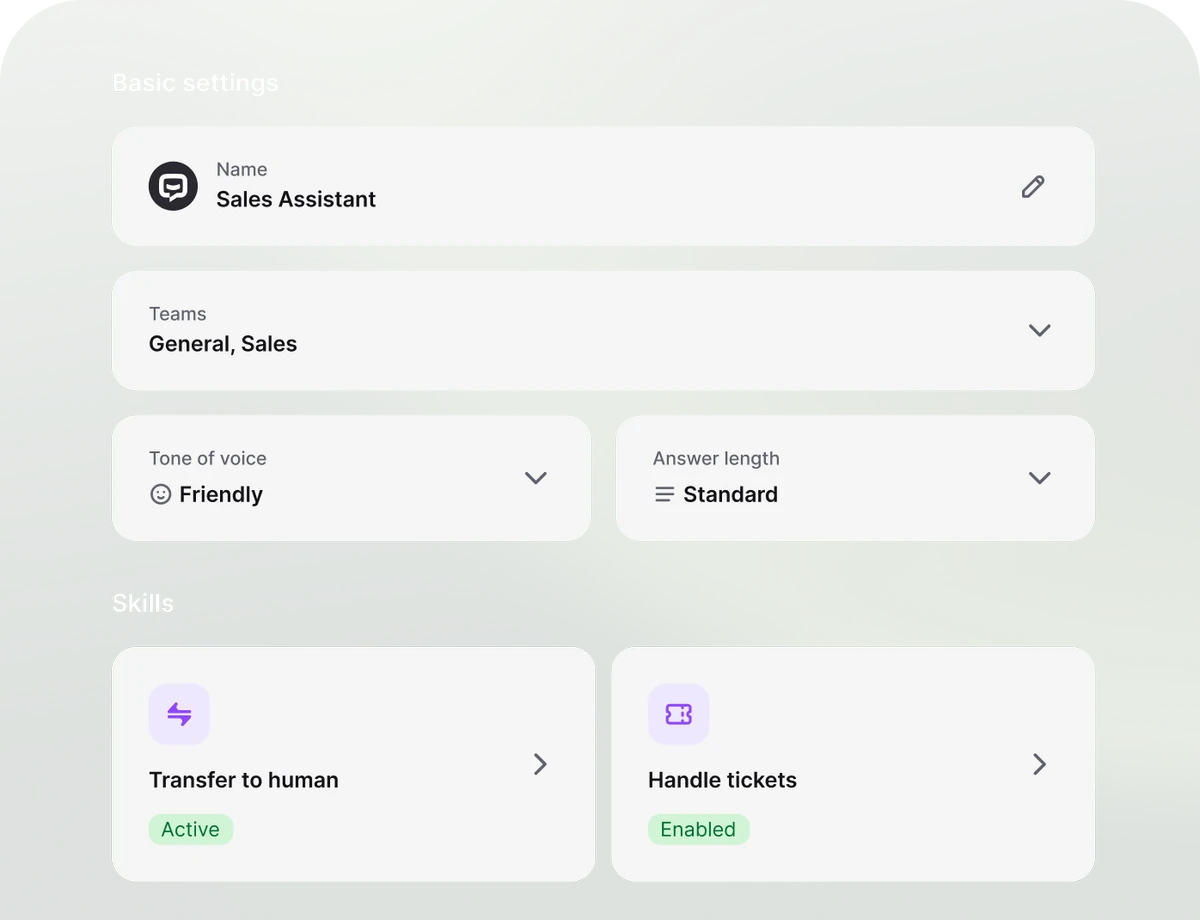1200x920 pixels.
Task: Expand the Answer length chevron
Action: (1039, 478)
